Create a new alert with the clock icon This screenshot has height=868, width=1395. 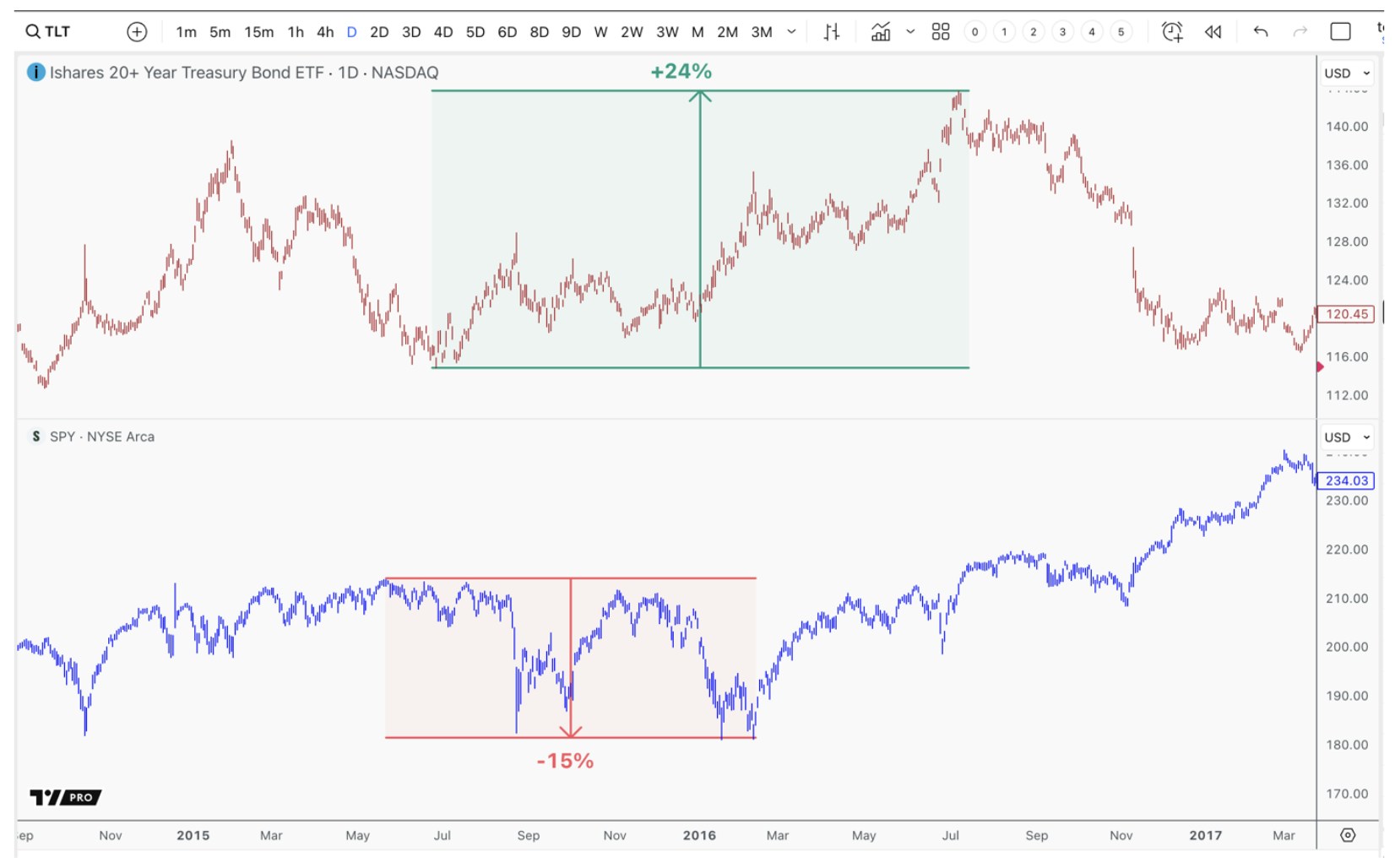tap(1174, 31)
